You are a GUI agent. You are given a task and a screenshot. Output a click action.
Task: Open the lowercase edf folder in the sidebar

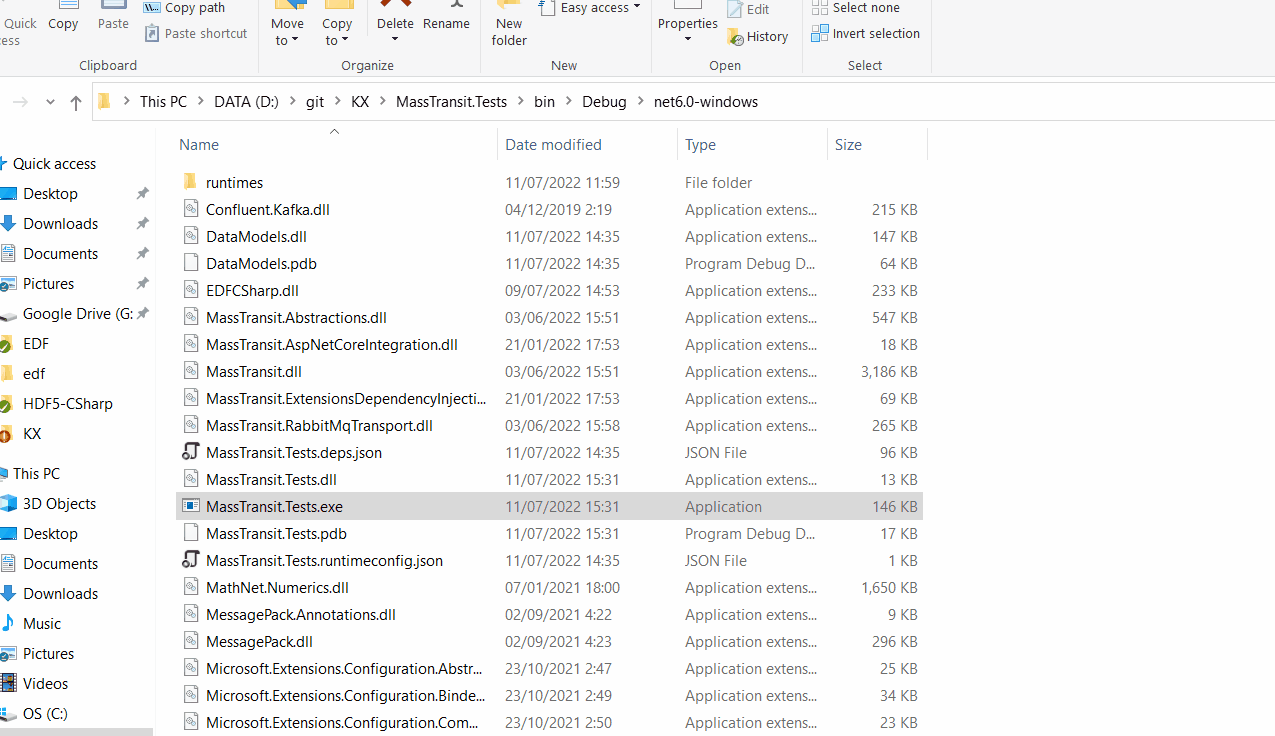pos(34,374)
